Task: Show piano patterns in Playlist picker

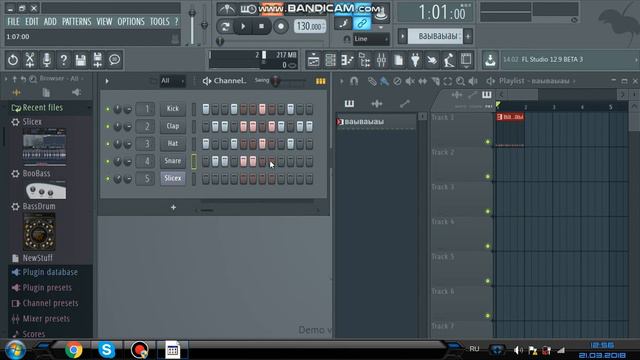Action: click(x=349, y=104)
